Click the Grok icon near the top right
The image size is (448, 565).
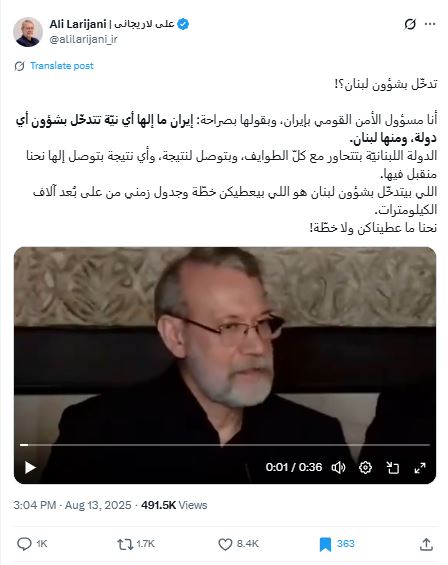pos(410,24)
